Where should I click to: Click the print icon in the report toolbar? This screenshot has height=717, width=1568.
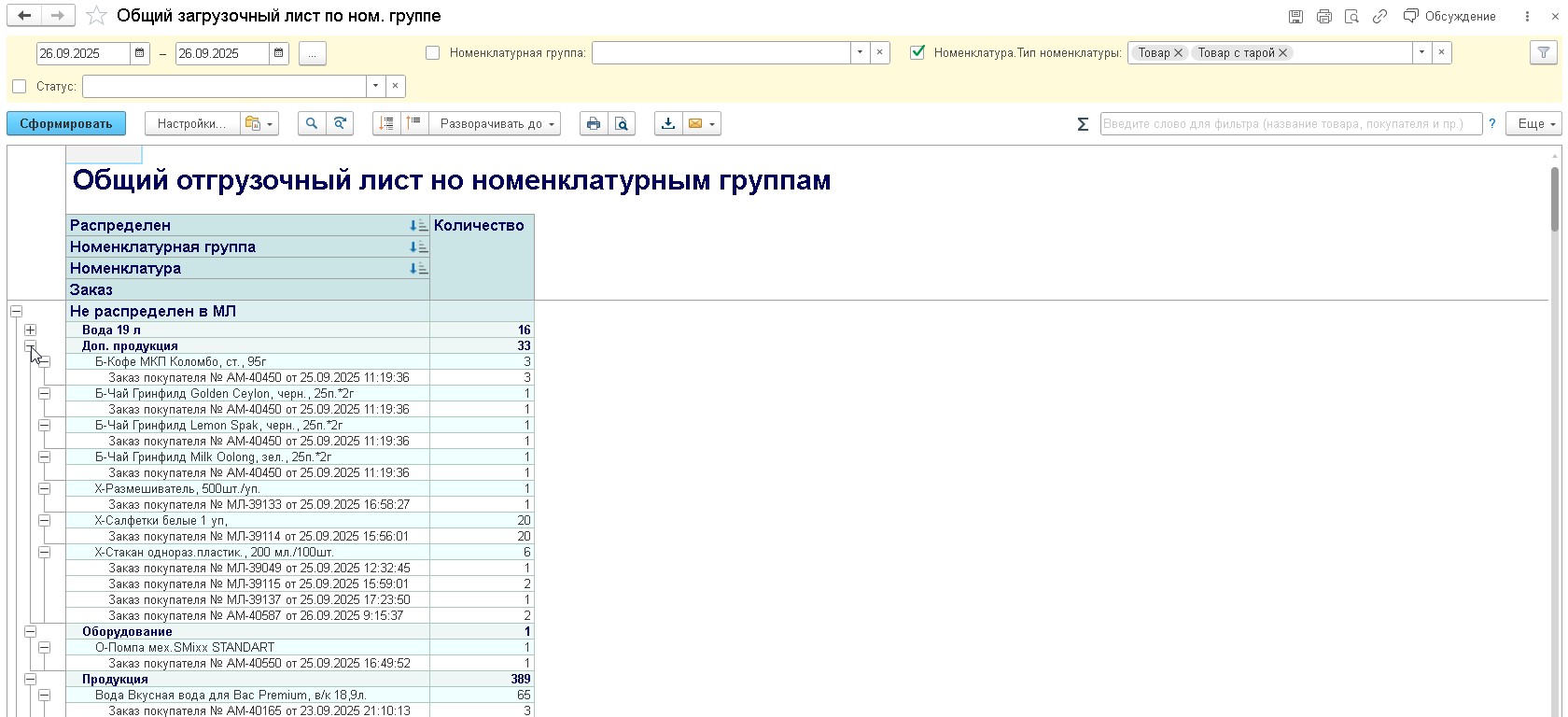coord(594,123)
